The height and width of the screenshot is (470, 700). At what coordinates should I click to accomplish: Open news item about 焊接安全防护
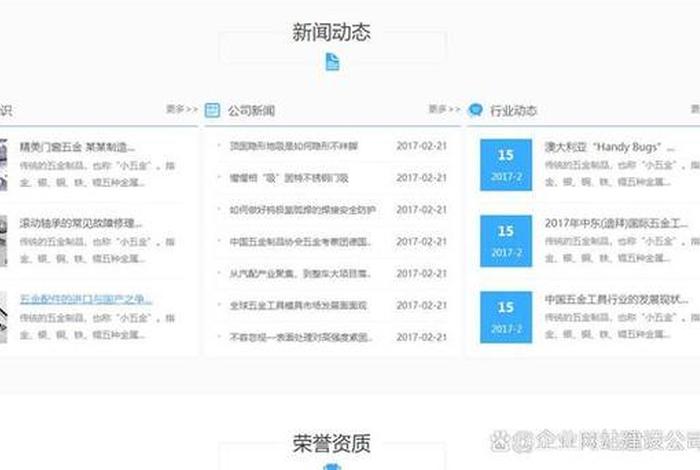(303, 210)
